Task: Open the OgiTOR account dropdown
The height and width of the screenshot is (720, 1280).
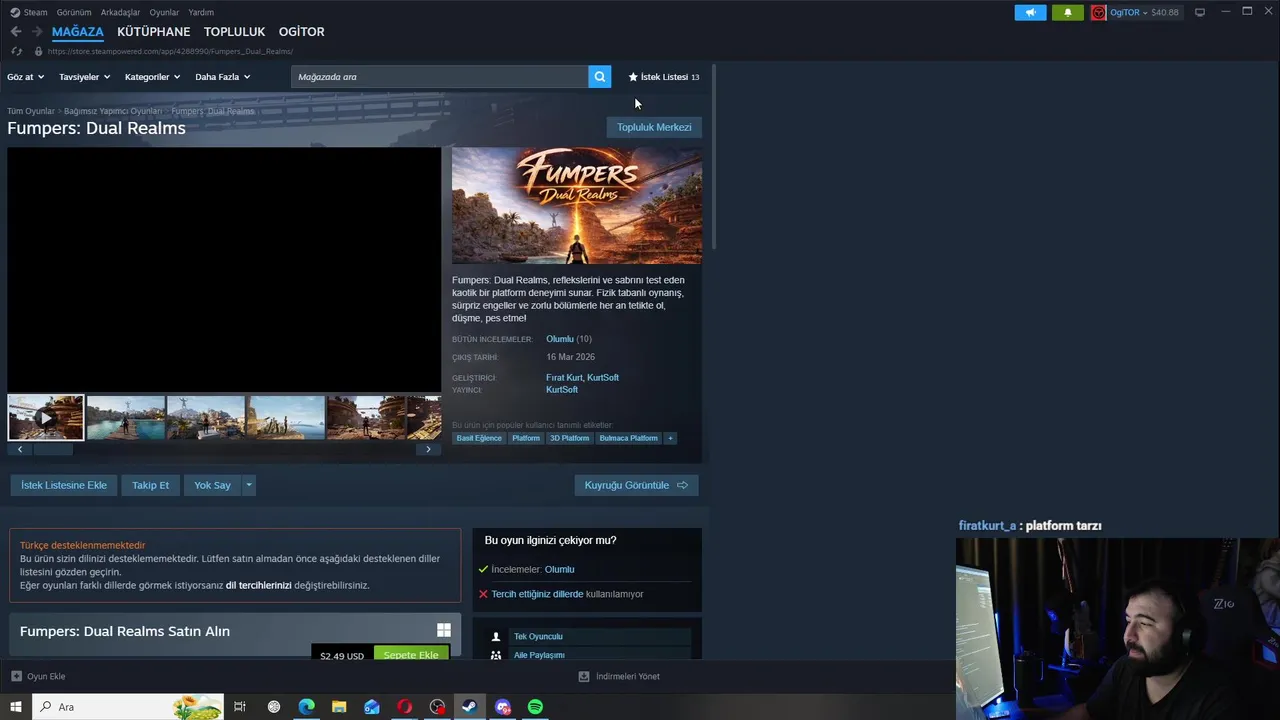Action: (x=1143, y=13)
